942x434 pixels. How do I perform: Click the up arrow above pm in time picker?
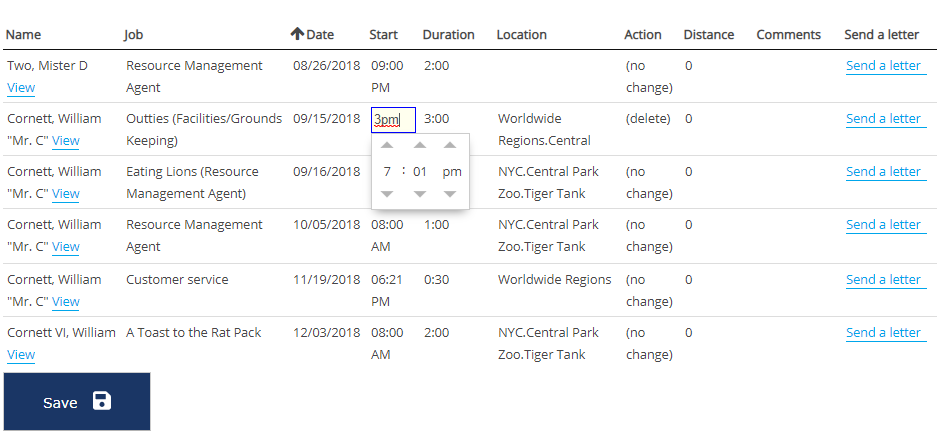pyautogui.click(x=450, y=146)
